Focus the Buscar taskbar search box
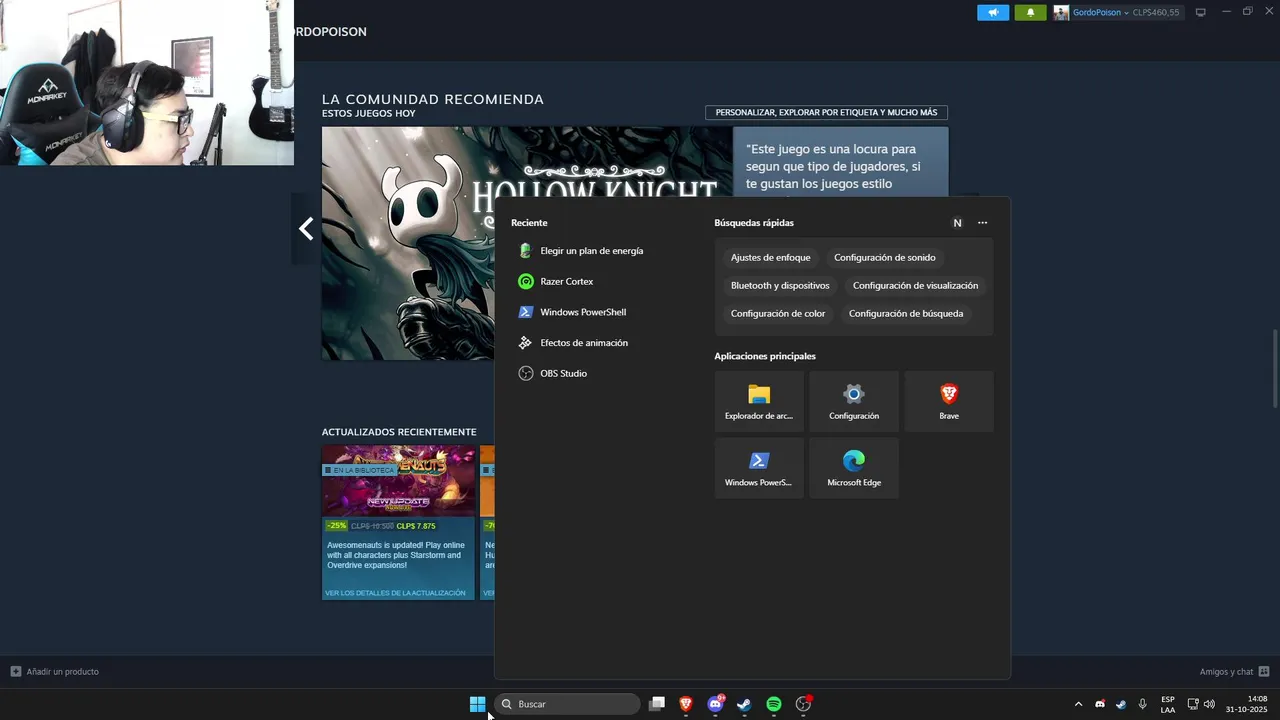 (x=568, y=704)
